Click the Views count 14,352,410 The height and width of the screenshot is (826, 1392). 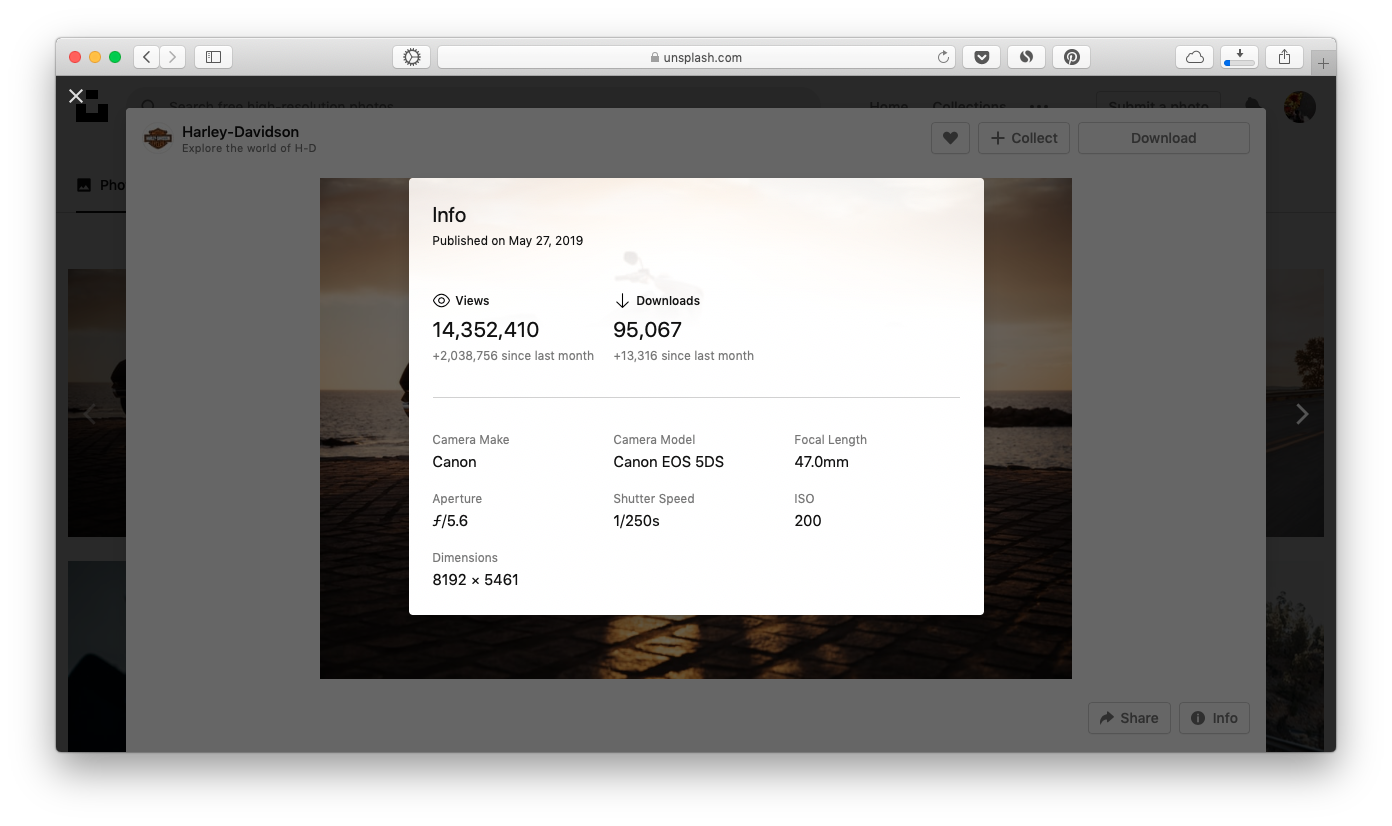[x=486, y=330]
